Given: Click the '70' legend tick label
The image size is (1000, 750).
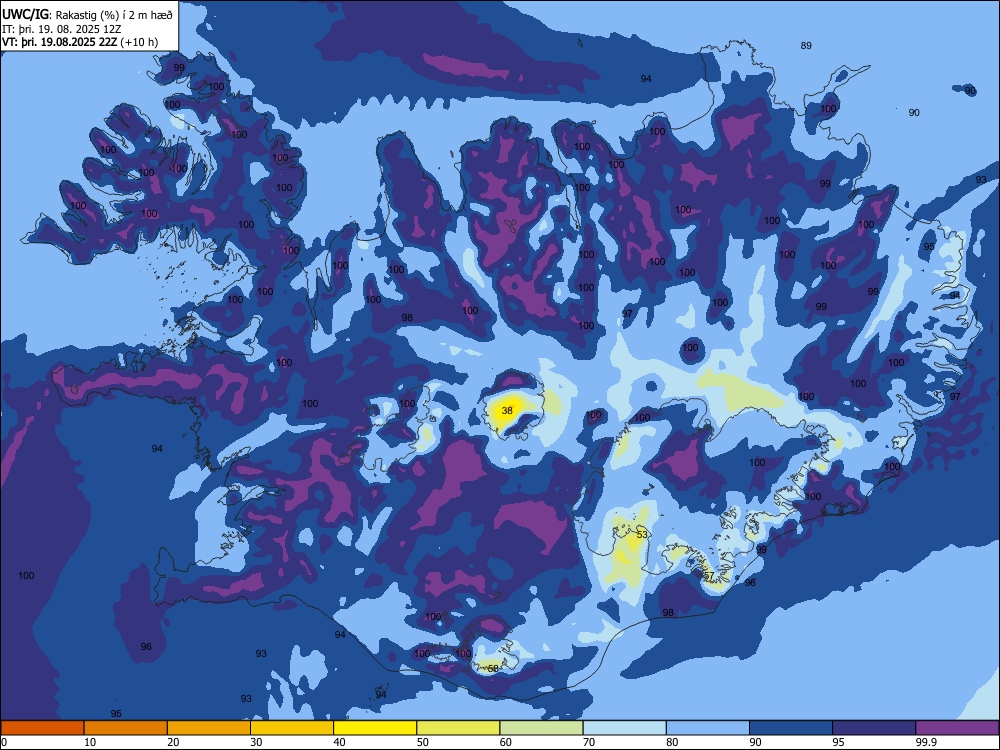Looking at the screenshot, I should click(589, 742).
